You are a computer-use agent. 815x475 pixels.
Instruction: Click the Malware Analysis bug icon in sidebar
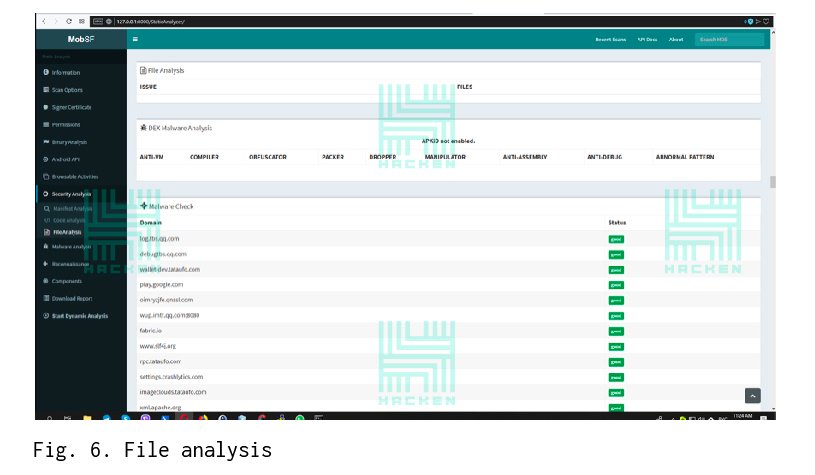(46, 246)
